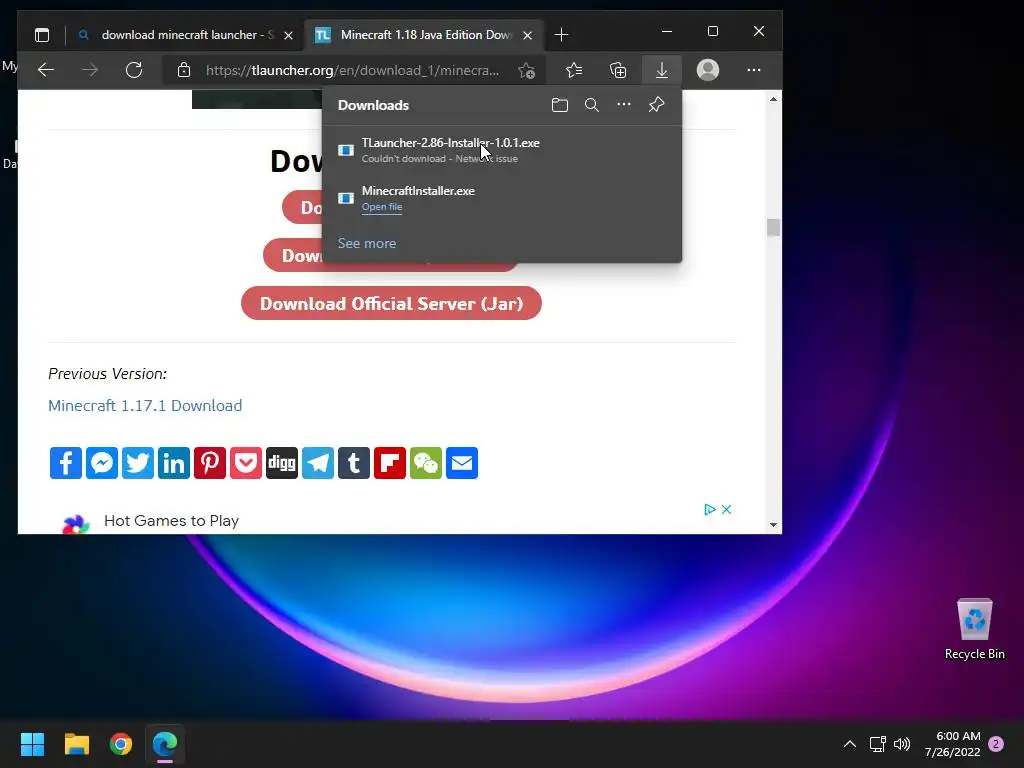Add this page to favorites
The width and height of the screenshot is (1024, 768).
pos(526,70)
